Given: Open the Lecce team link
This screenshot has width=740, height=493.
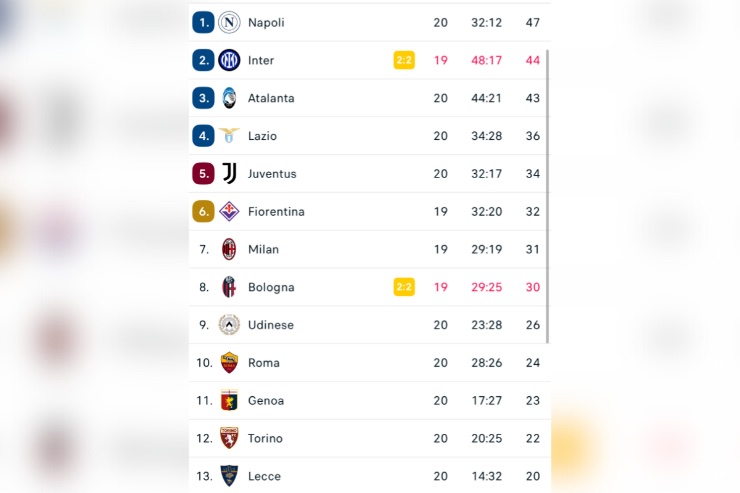Looking at the screenshot, I should coord(264,476).
